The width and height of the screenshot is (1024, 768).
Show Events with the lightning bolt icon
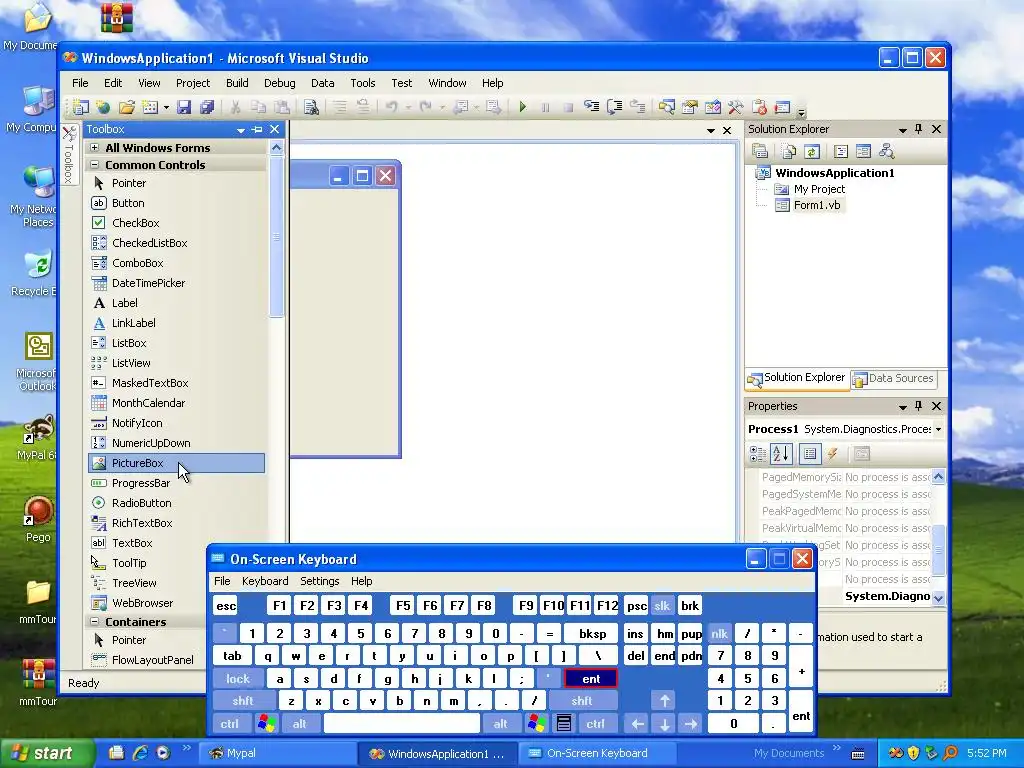[832, 453]
